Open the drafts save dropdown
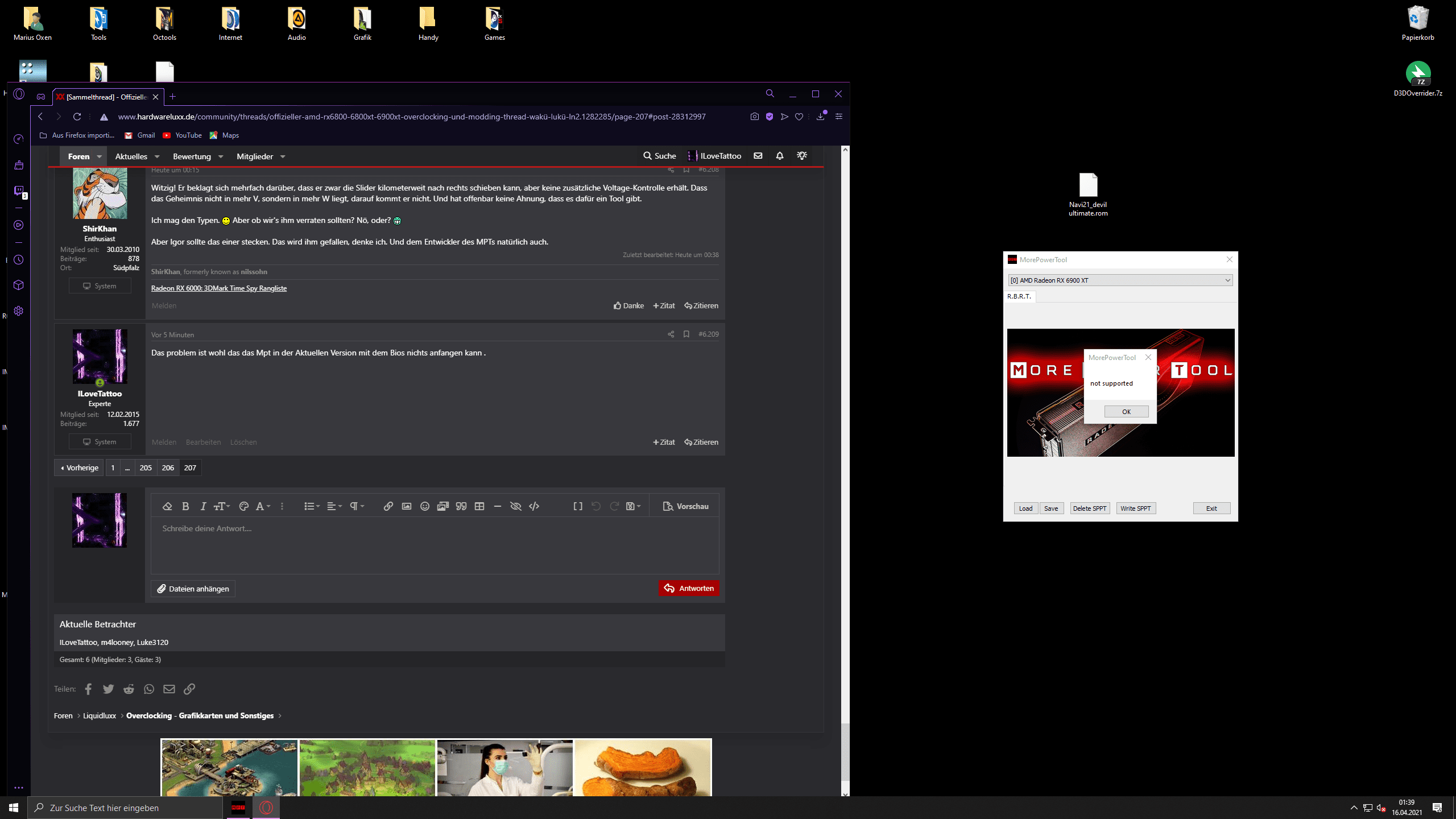The height and width of the screenshot is (819, 1456). click(633, 506)
